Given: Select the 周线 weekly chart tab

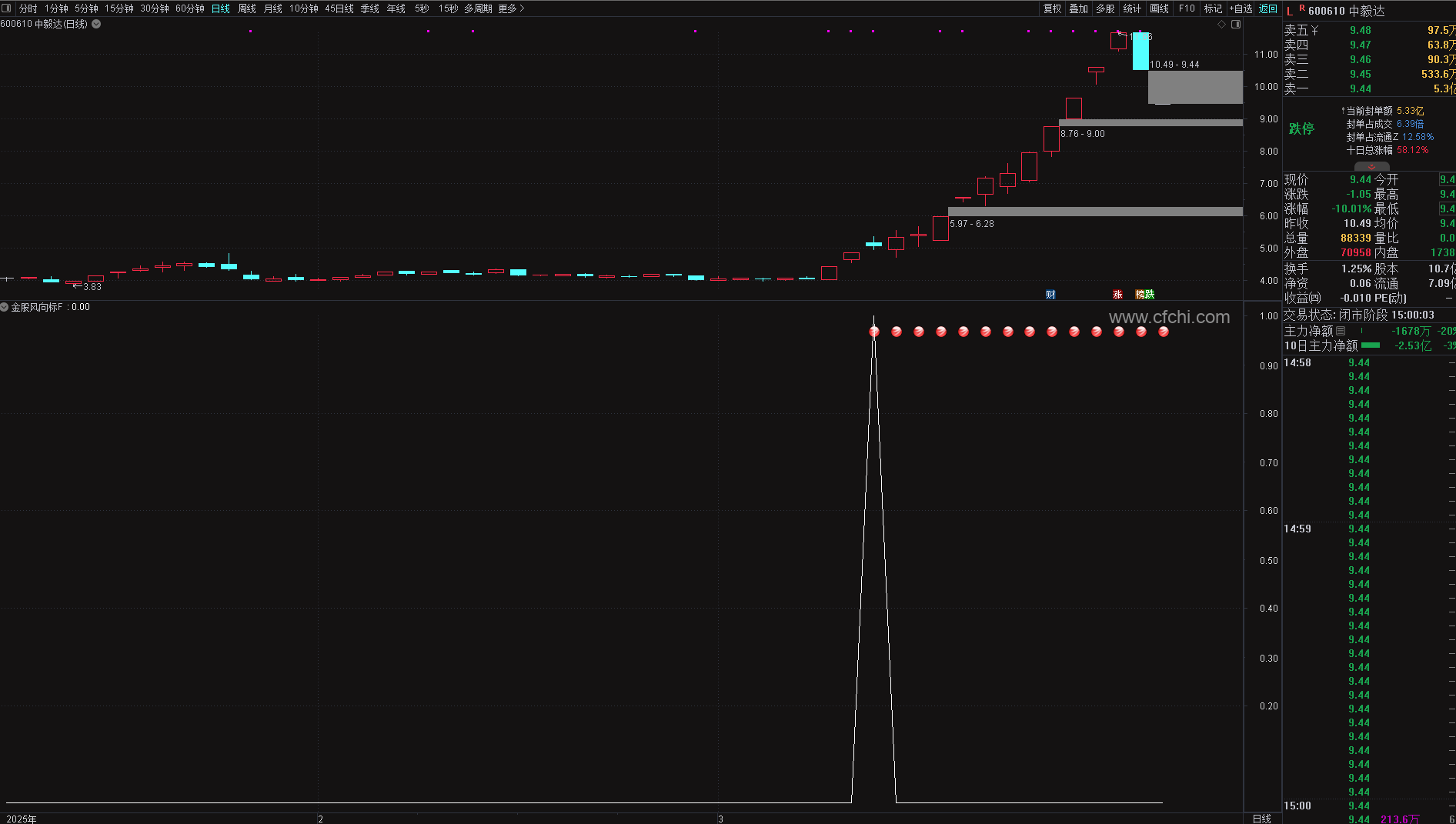Looking at the screenshot, I should click(x=247, y=8).
